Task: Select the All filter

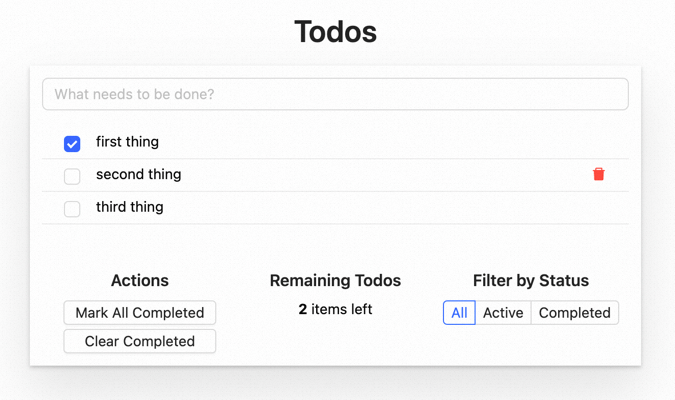Action: coord(459,313)
